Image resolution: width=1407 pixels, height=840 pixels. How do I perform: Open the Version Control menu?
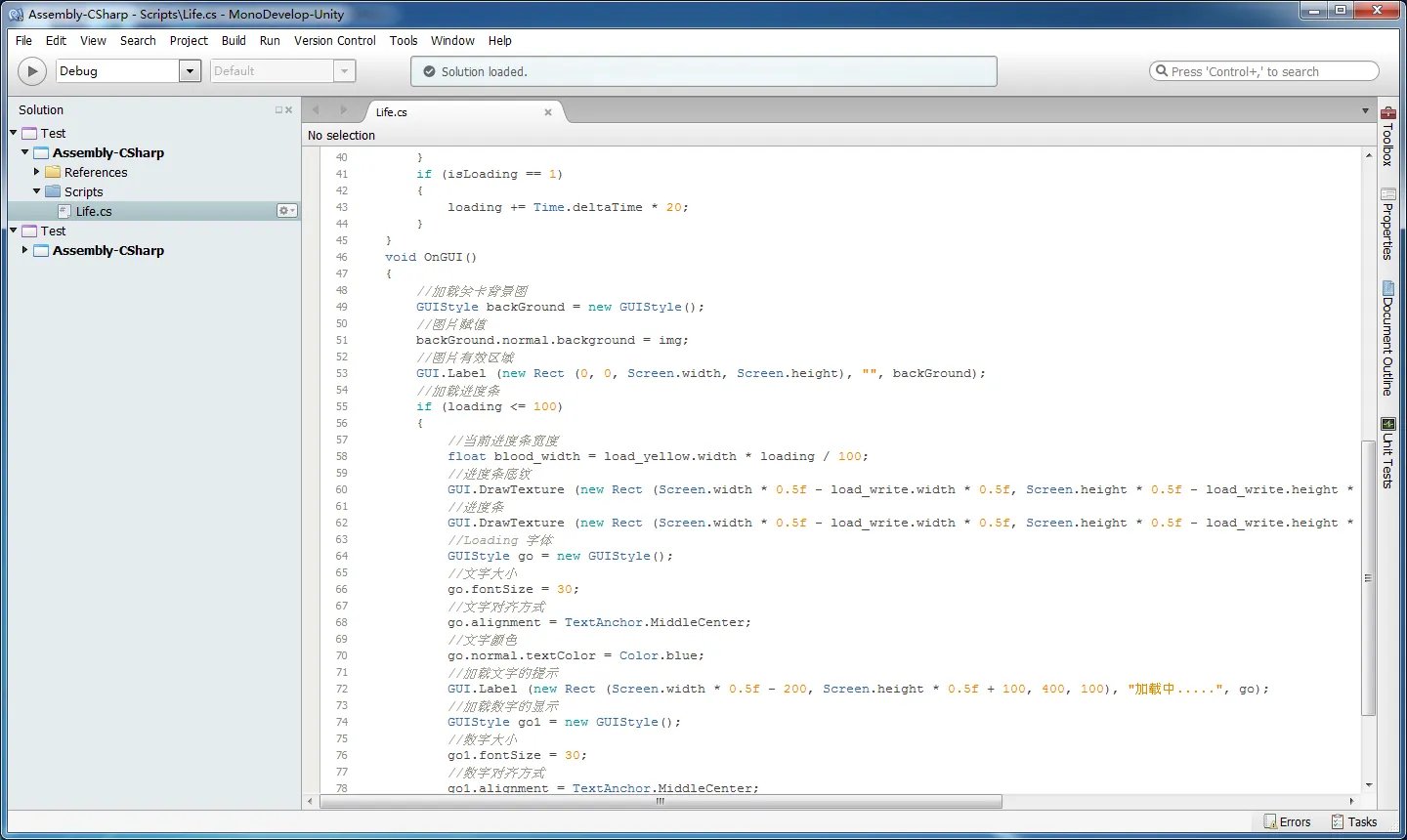point(334,41)
